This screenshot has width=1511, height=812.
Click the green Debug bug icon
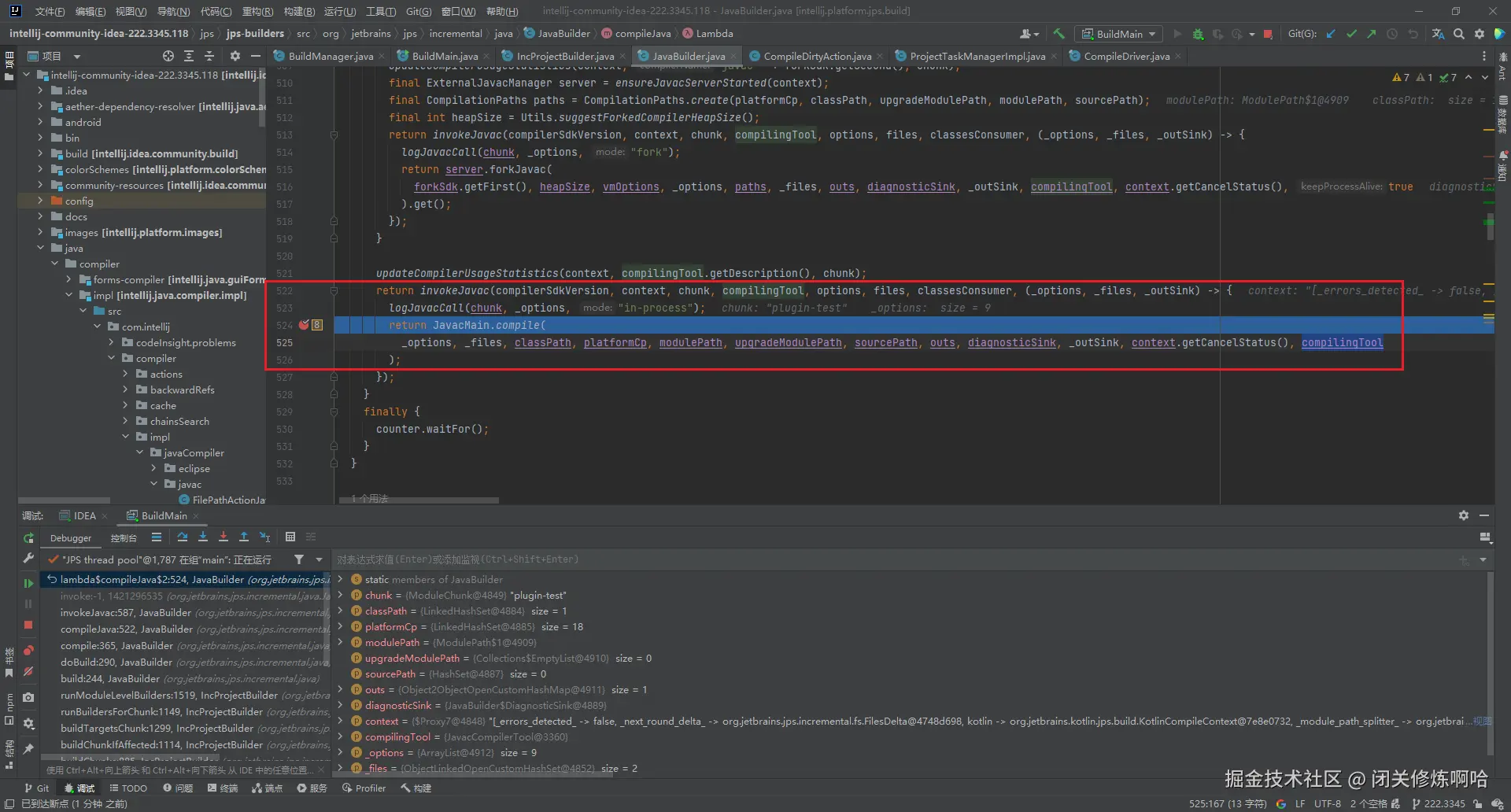pos(1198,34)
